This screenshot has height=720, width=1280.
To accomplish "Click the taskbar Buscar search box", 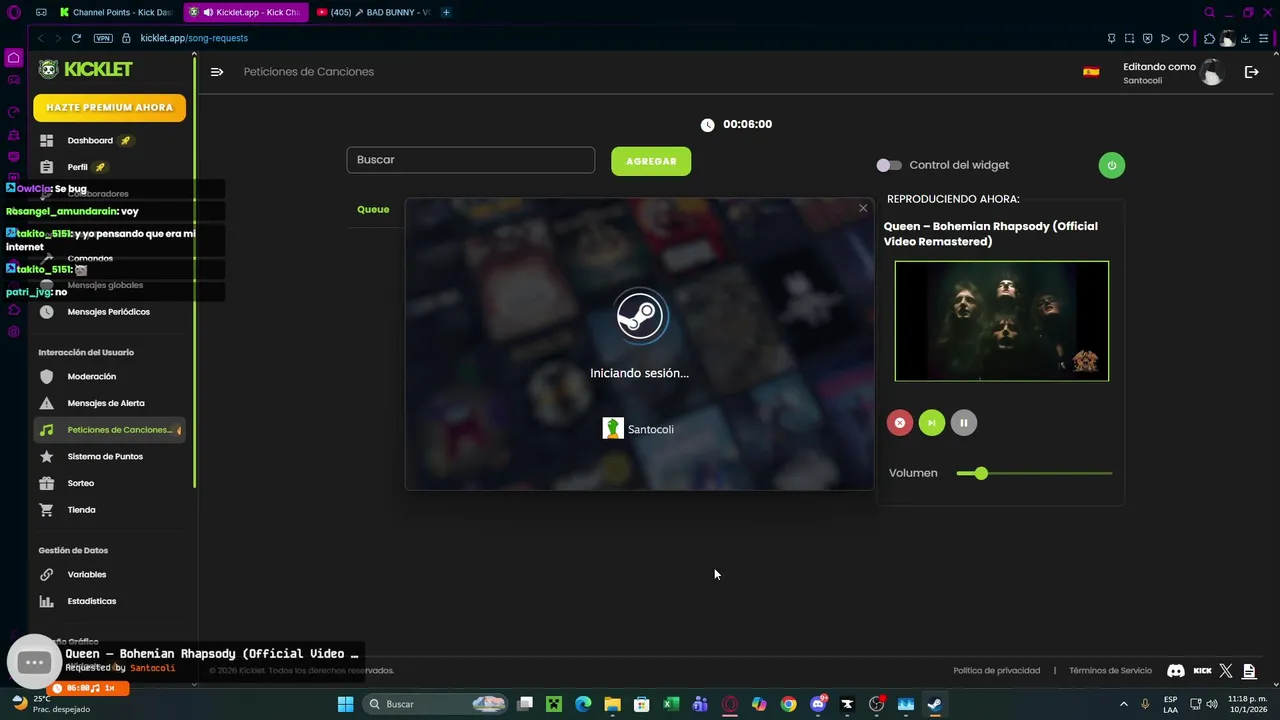I will (435, 704).
